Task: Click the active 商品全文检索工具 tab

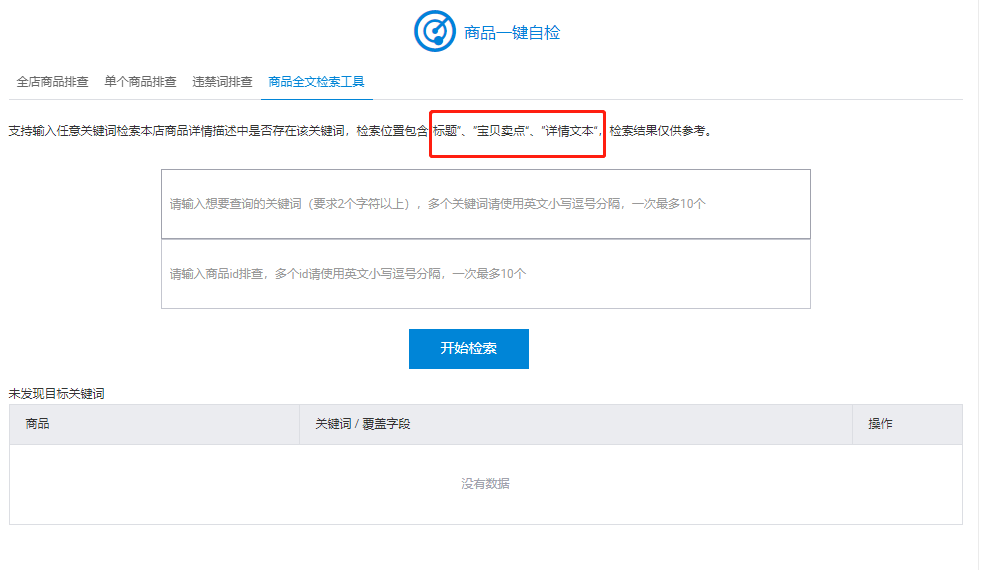Action: [x=316, y=82]
